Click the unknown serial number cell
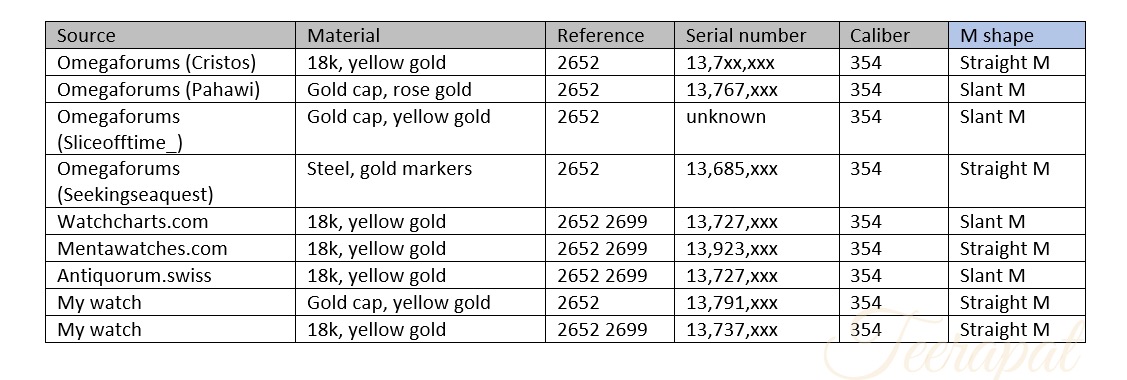The image size is (1127, 380). tap(756, 129)
